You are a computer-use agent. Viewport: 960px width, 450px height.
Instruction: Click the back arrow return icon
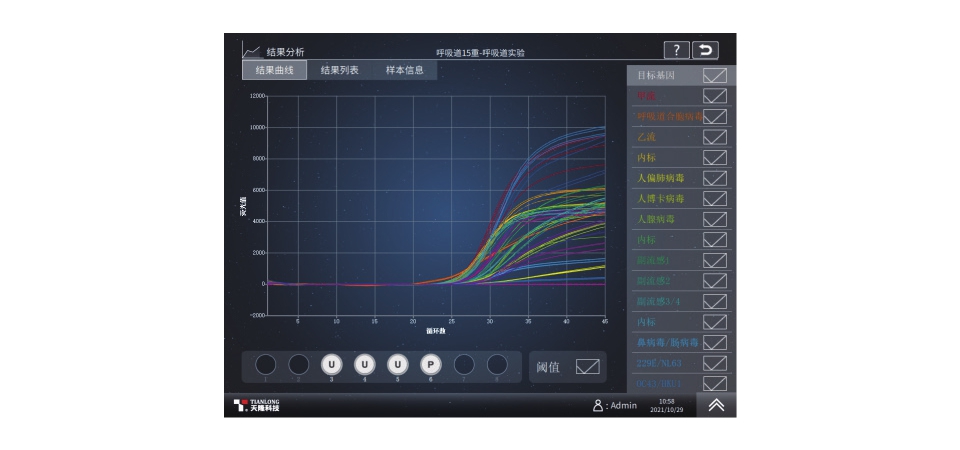pos(706,50)
